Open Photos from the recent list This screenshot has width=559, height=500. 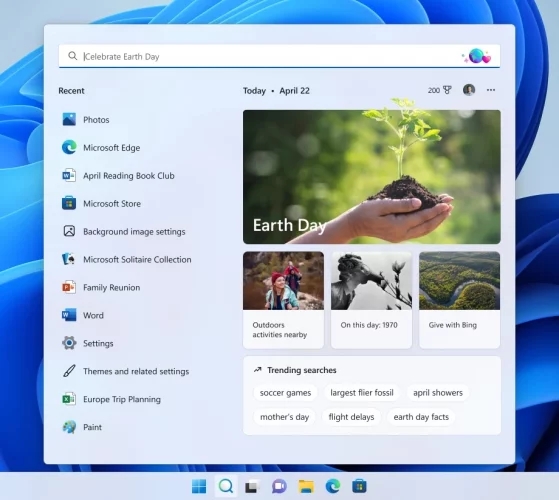[86, 120]
